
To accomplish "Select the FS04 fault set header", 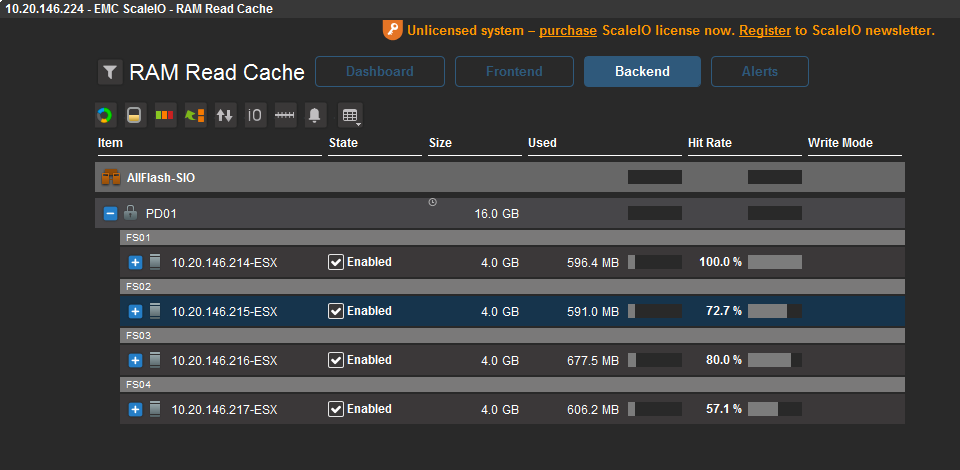I will [512, 384].
